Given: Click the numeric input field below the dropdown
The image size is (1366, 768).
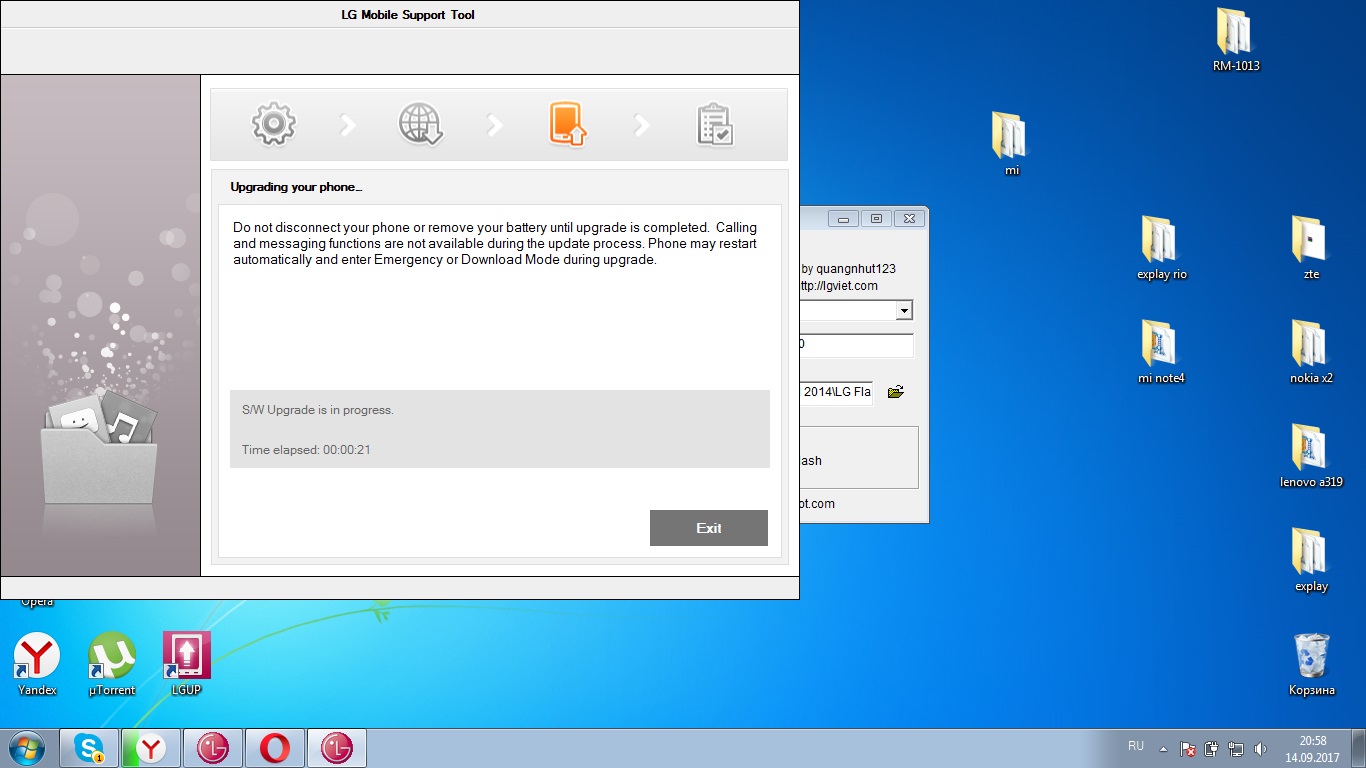Looking at the screenshot, I should coord(856,345).
